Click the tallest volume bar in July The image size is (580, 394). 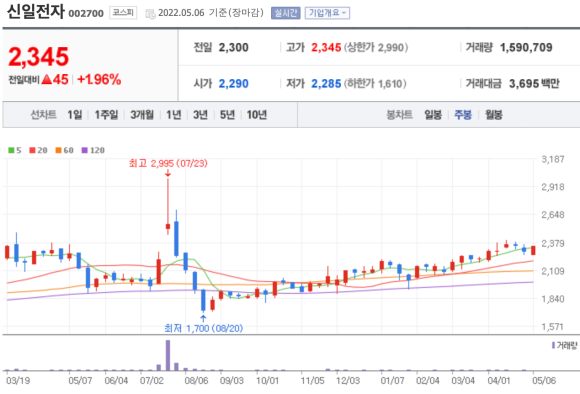point(168,355)
